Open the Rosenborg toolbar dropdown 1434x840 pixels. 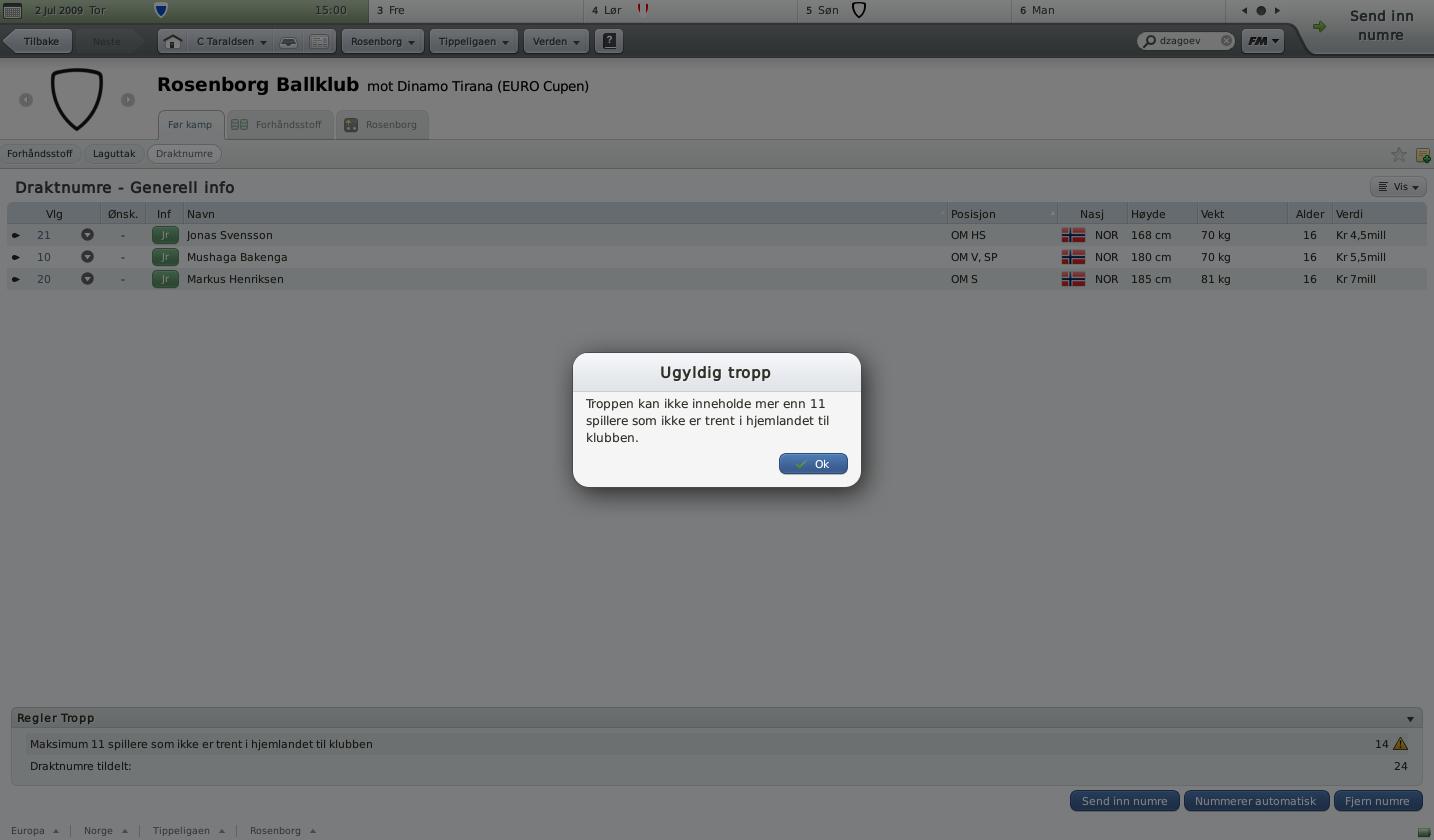click(x=383, y=41)
